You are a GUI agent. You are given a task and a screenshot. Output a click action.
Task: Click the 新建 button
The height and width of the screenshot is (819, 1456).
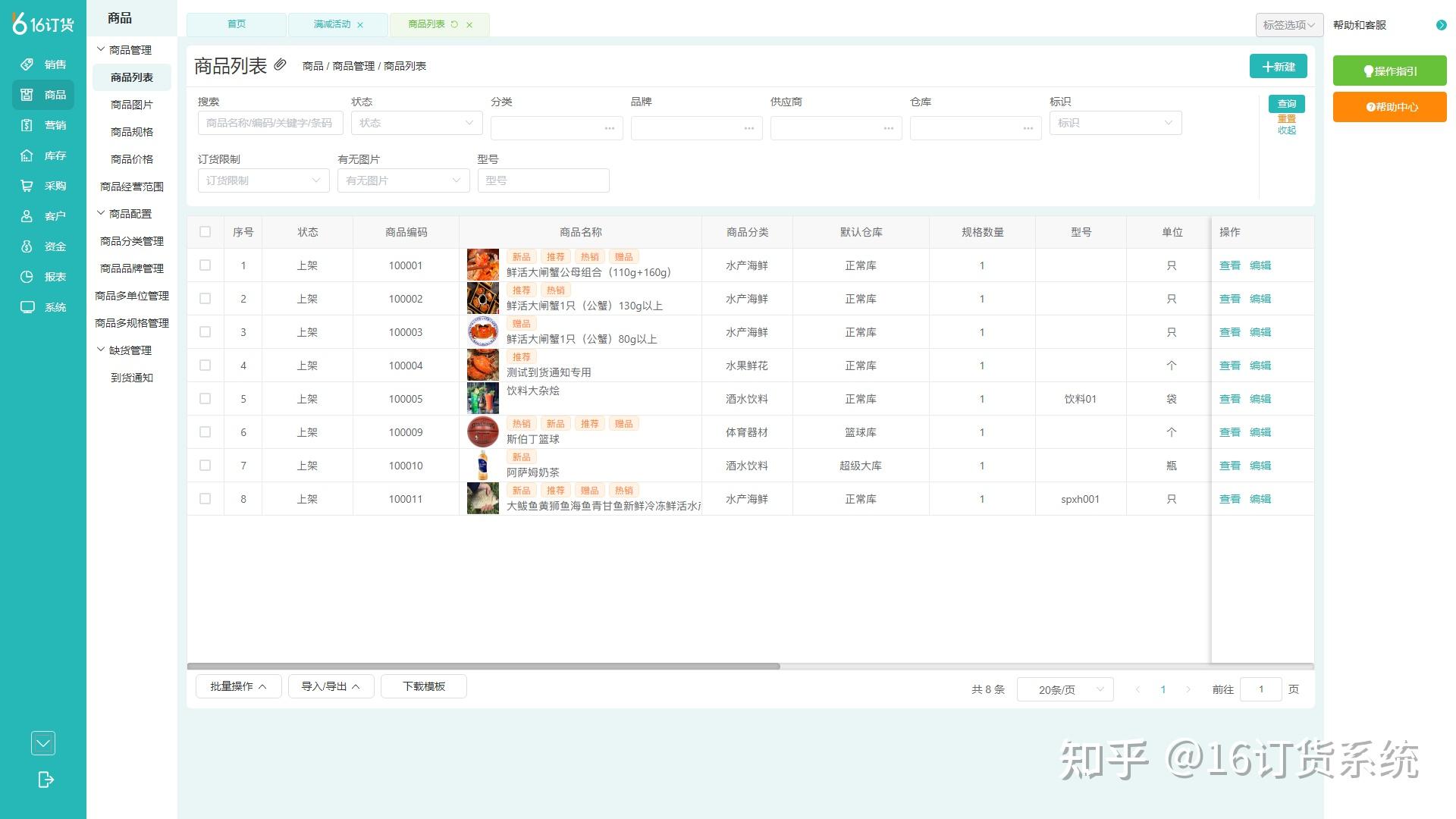(1278, 67)
